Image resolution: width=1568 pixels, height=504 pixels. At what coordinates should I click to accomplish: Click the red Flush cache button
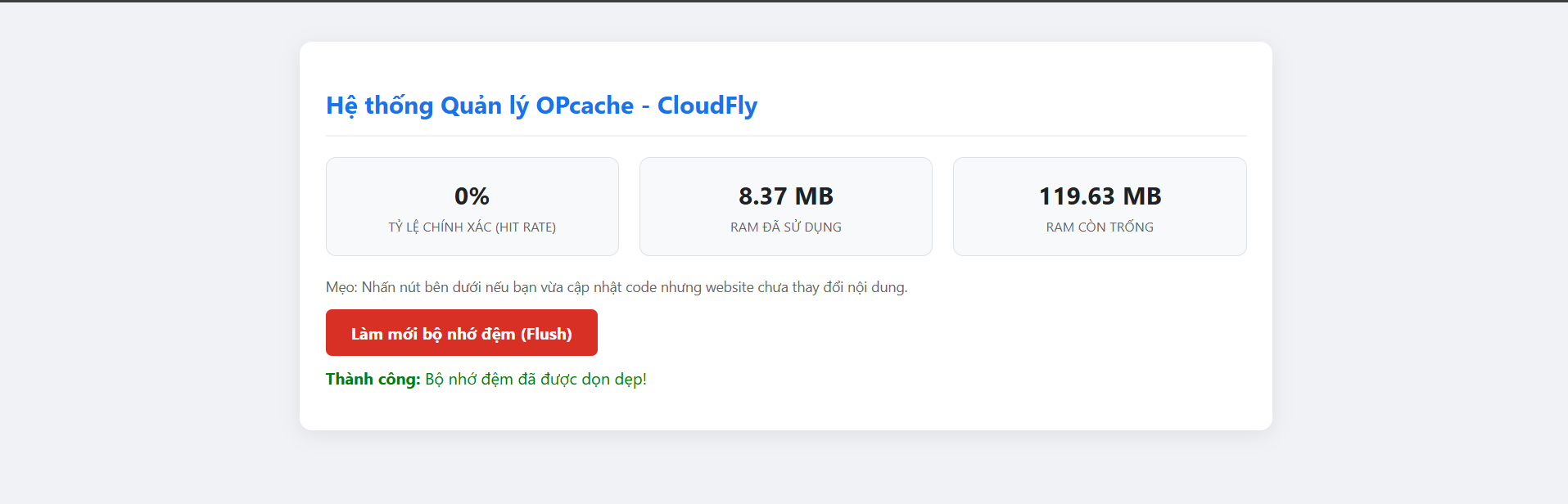point(461,333)
